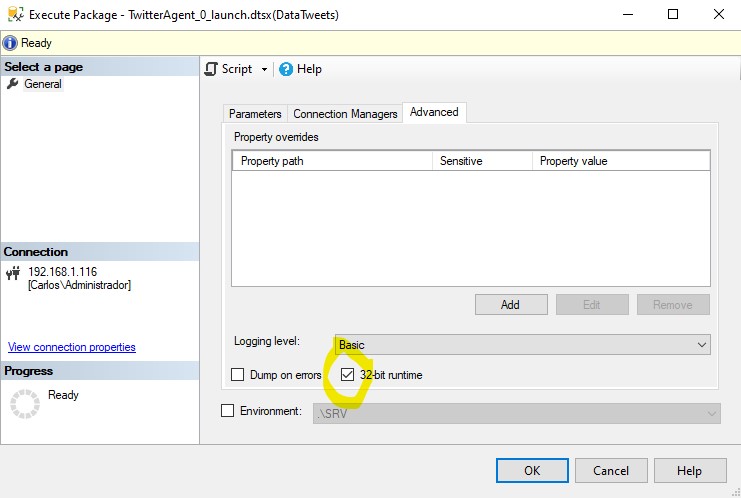Click the progress spinner icon
This screenshot has height=498, width=741.
25,404
